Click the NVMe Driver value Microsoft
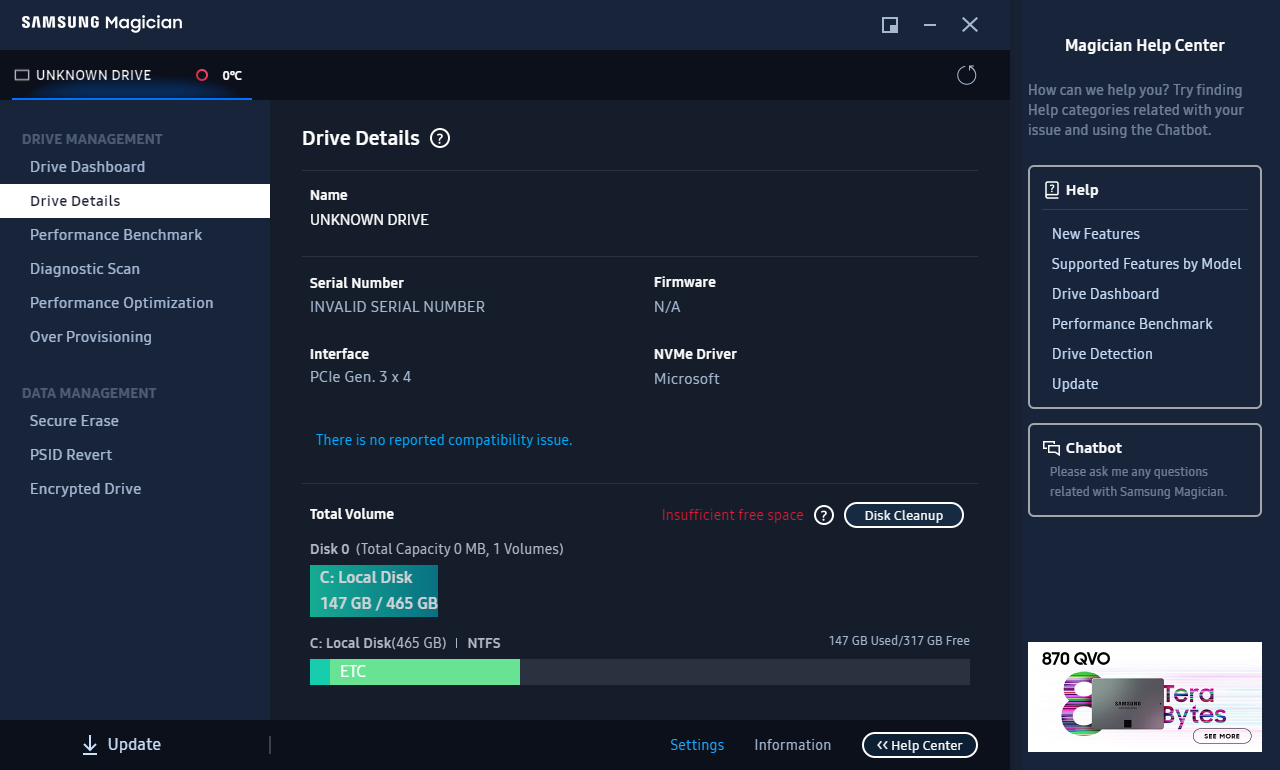The image size is (1280, 770). pyautogui.click(x=686, y=379)
